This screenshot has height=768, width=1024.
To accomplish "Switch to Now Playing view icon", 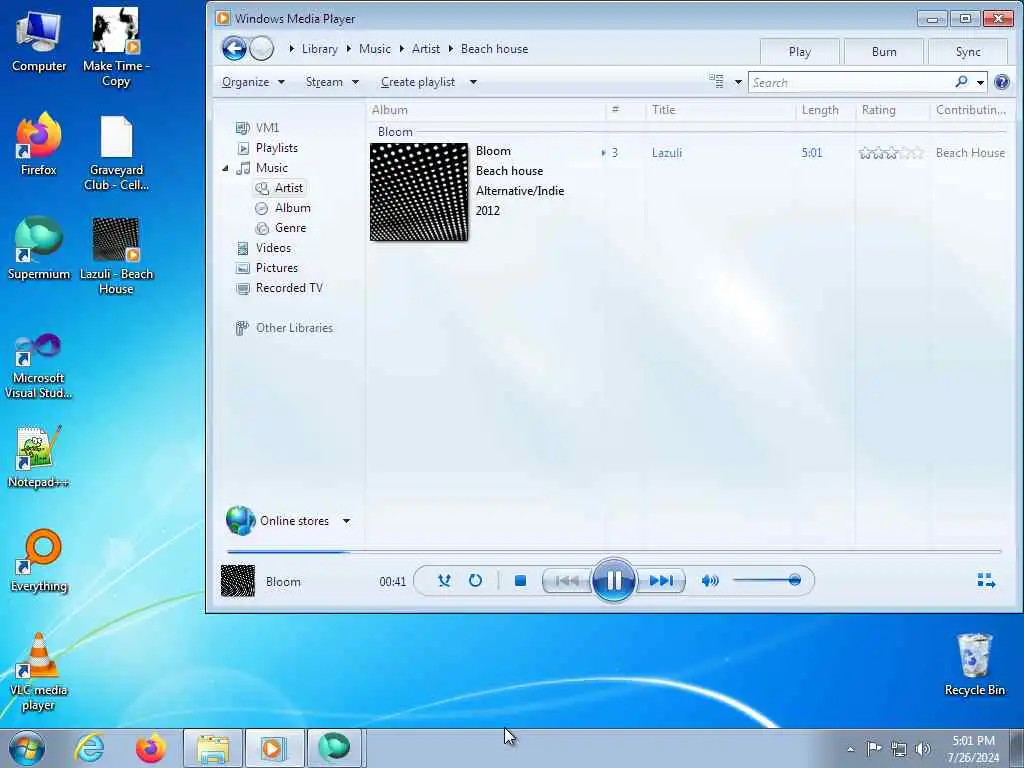I will coord(986,581).
